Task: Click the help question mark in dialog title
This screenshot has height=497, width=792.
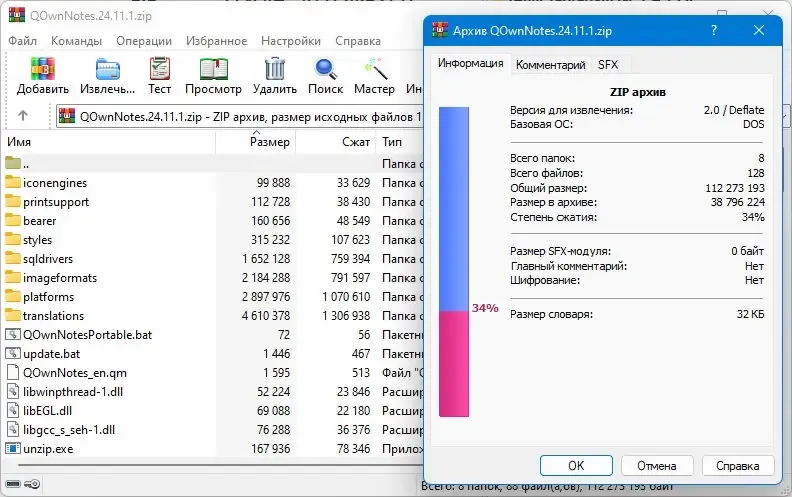Action: point(714,30)
